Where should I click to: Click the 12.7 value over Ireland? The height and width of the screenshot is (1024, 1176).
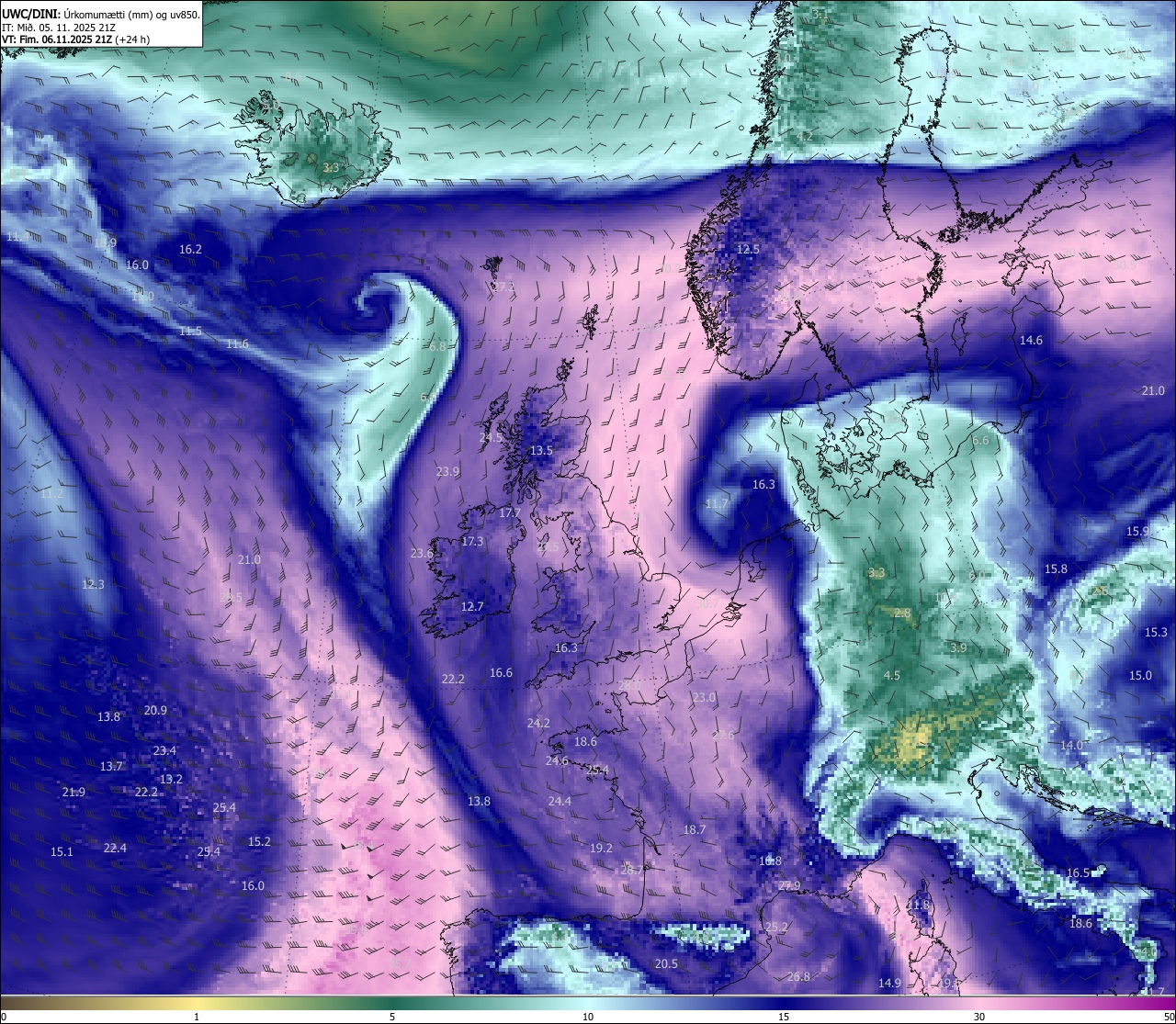tap(472, 607)
